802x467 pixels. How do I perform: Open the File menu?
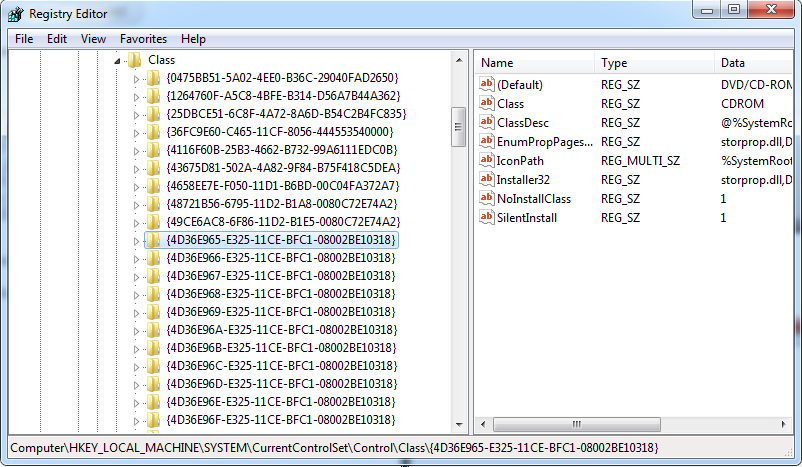point(24,39)
